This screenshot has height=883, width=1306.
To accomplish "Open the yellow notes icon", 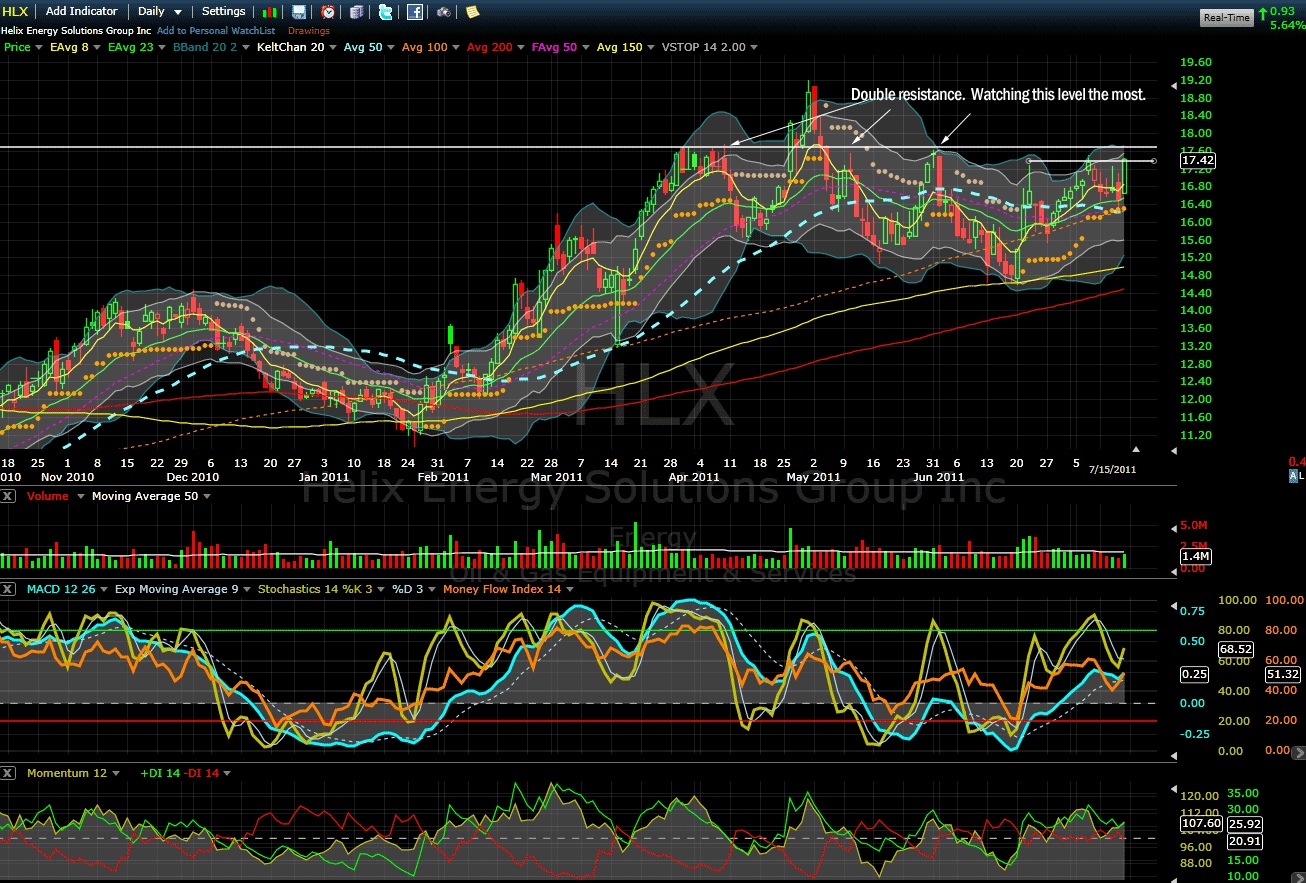I will (x=472, y=12).
